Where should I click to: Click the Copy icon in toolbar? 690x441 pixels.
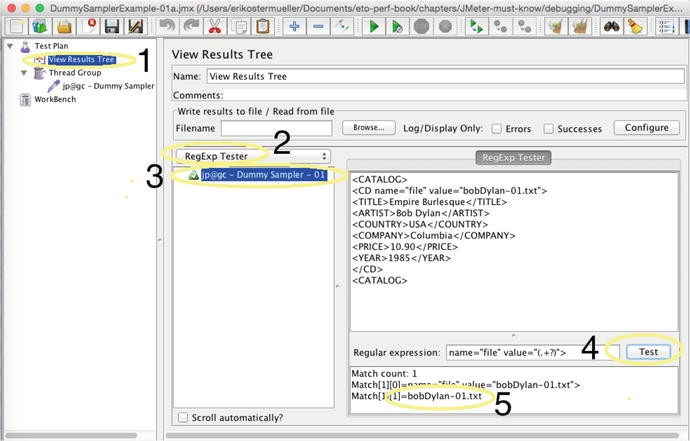click(x=239, y=26)
